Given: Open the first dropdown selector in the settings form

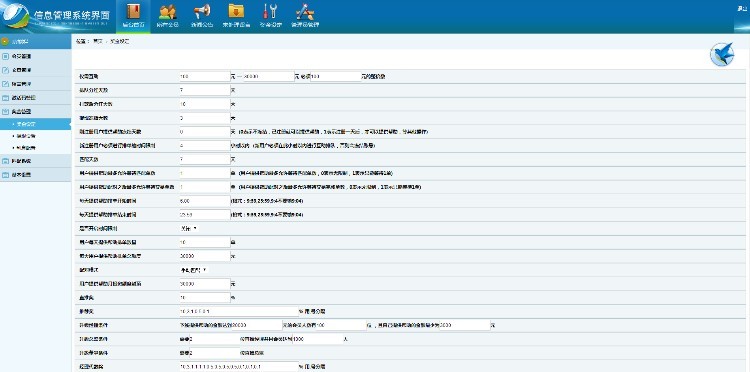Looking at the screenshot, I should [188, 229].
